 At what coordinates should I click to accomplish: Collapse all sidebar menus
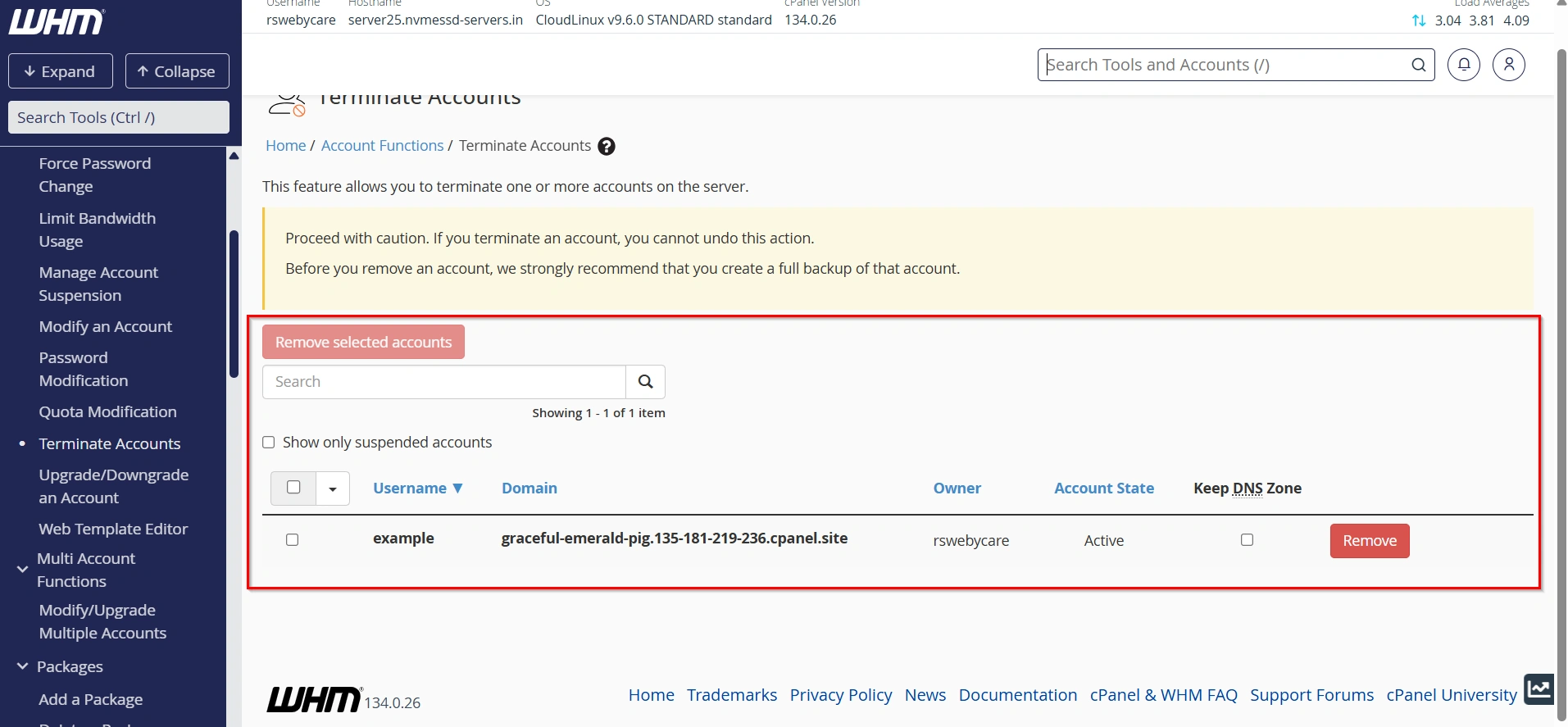pos(177,71)
